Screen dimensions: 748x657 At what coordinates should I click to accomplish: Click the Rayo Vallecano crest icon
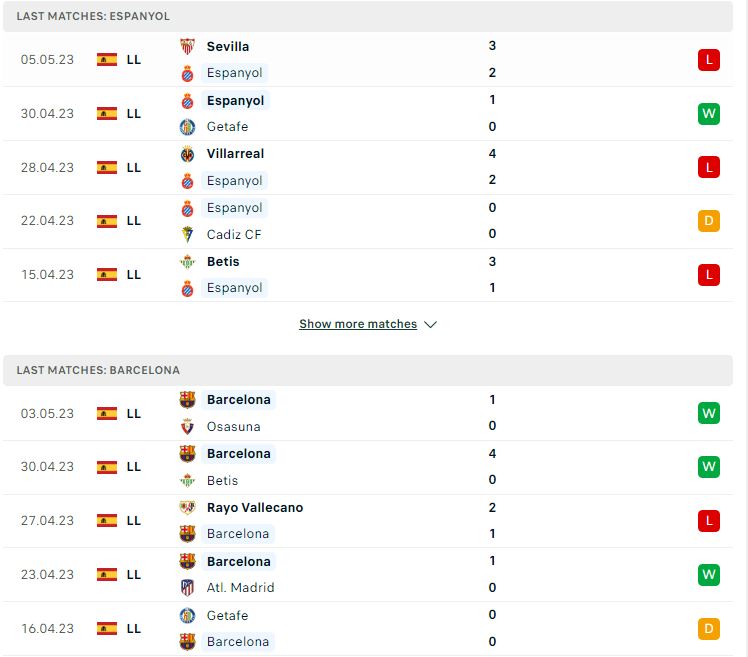(187, 507)
